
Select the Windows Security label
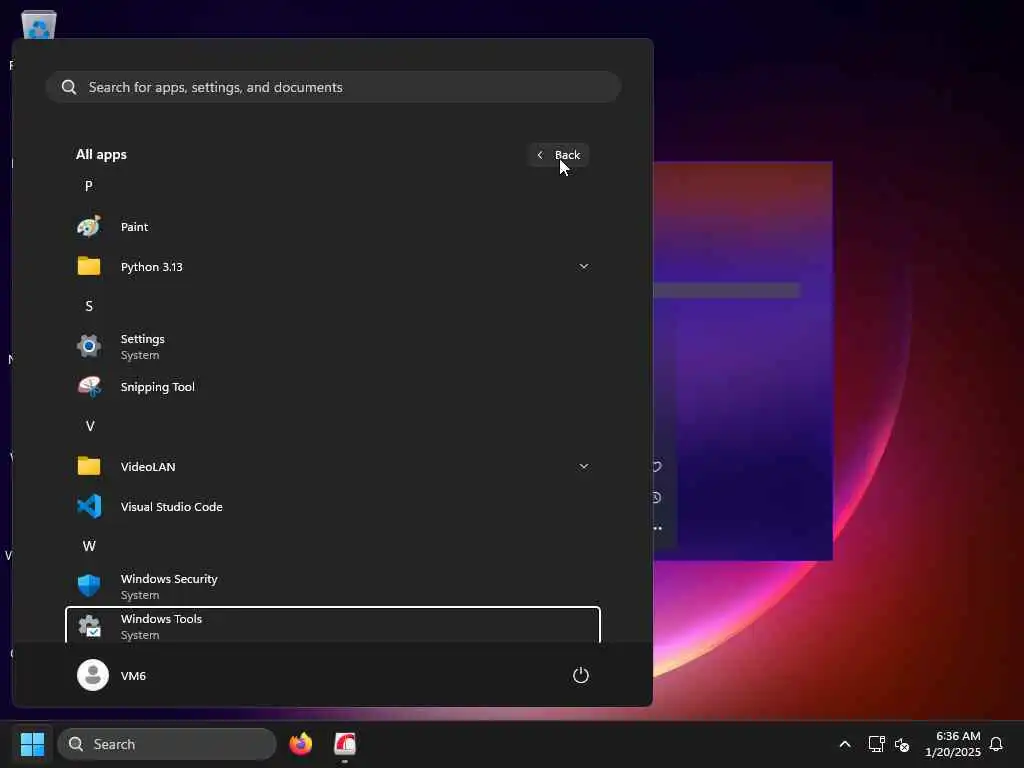[x=169, y=579]
